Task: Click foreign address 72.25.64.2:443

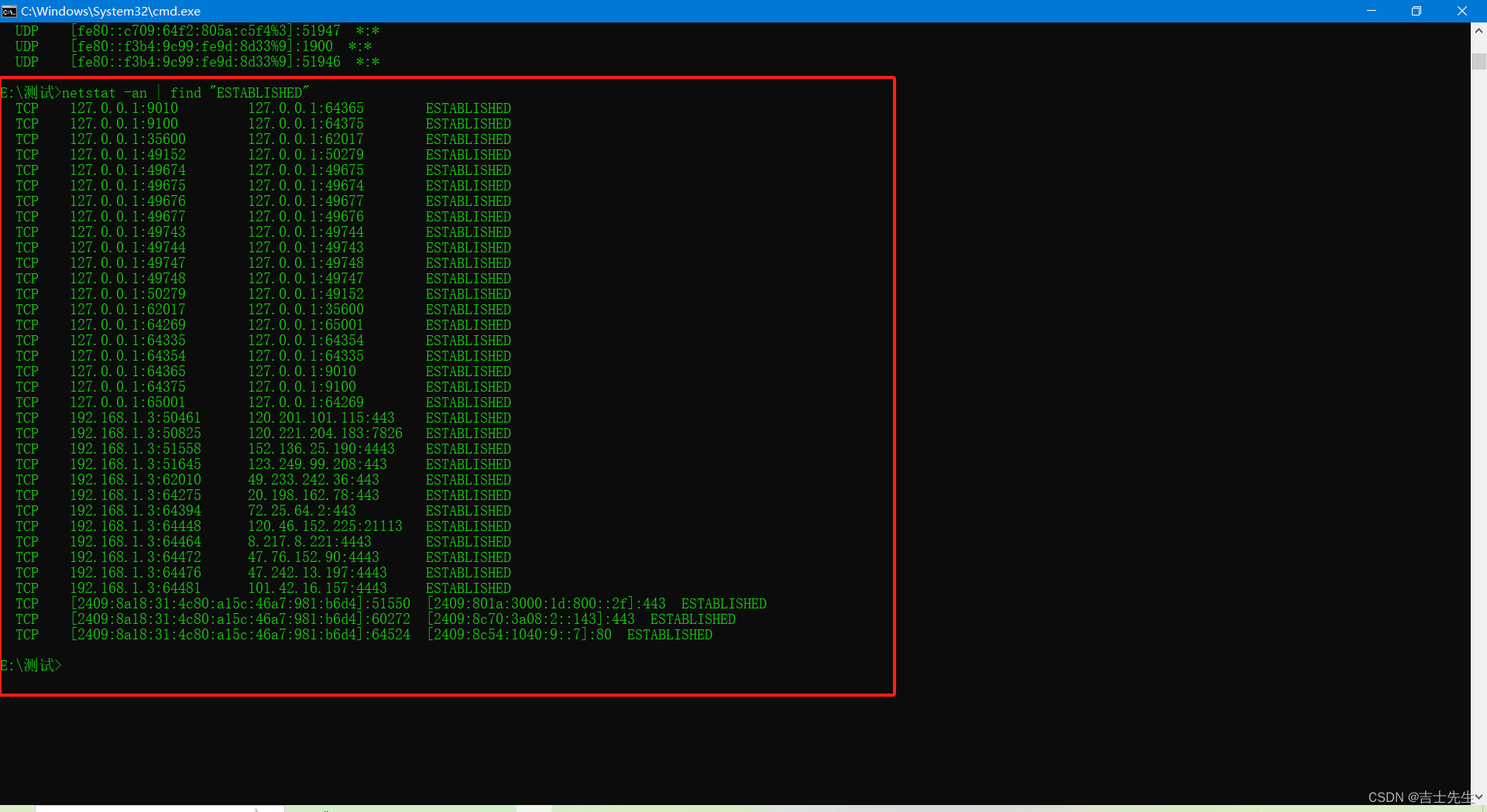Action: click(302, 511)
